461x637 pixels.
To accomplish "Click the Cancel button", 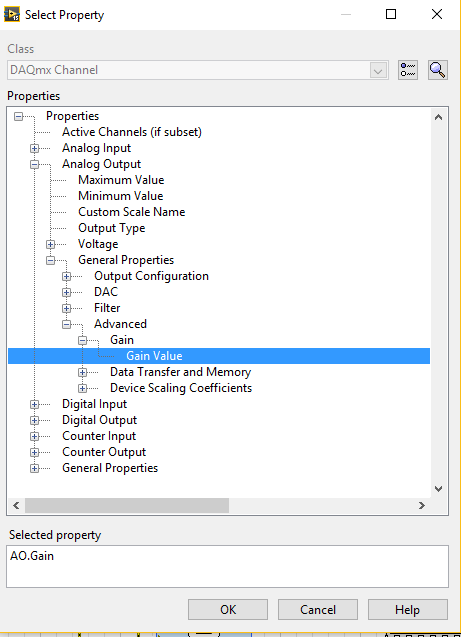I will coord(318,610).
